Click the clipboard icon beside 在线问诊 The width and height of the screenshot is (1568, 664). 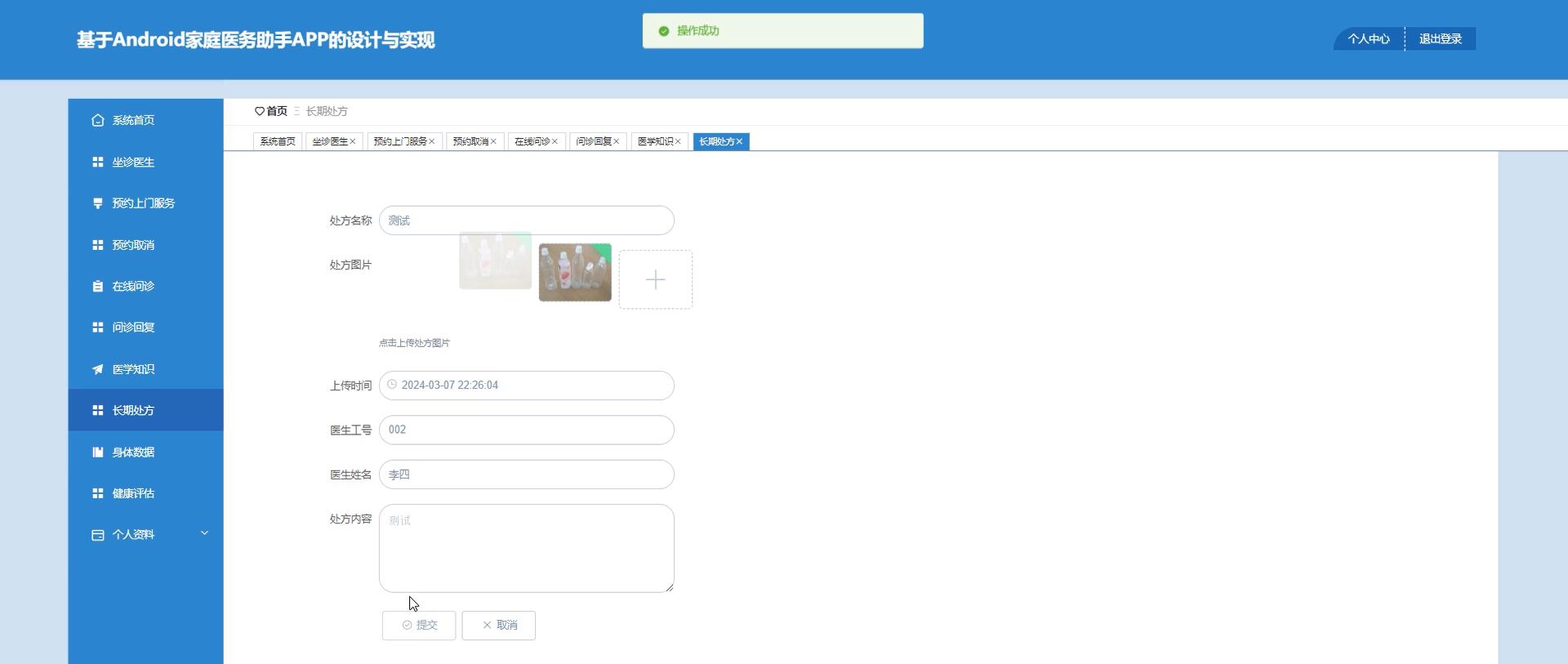tap(98, 286)
